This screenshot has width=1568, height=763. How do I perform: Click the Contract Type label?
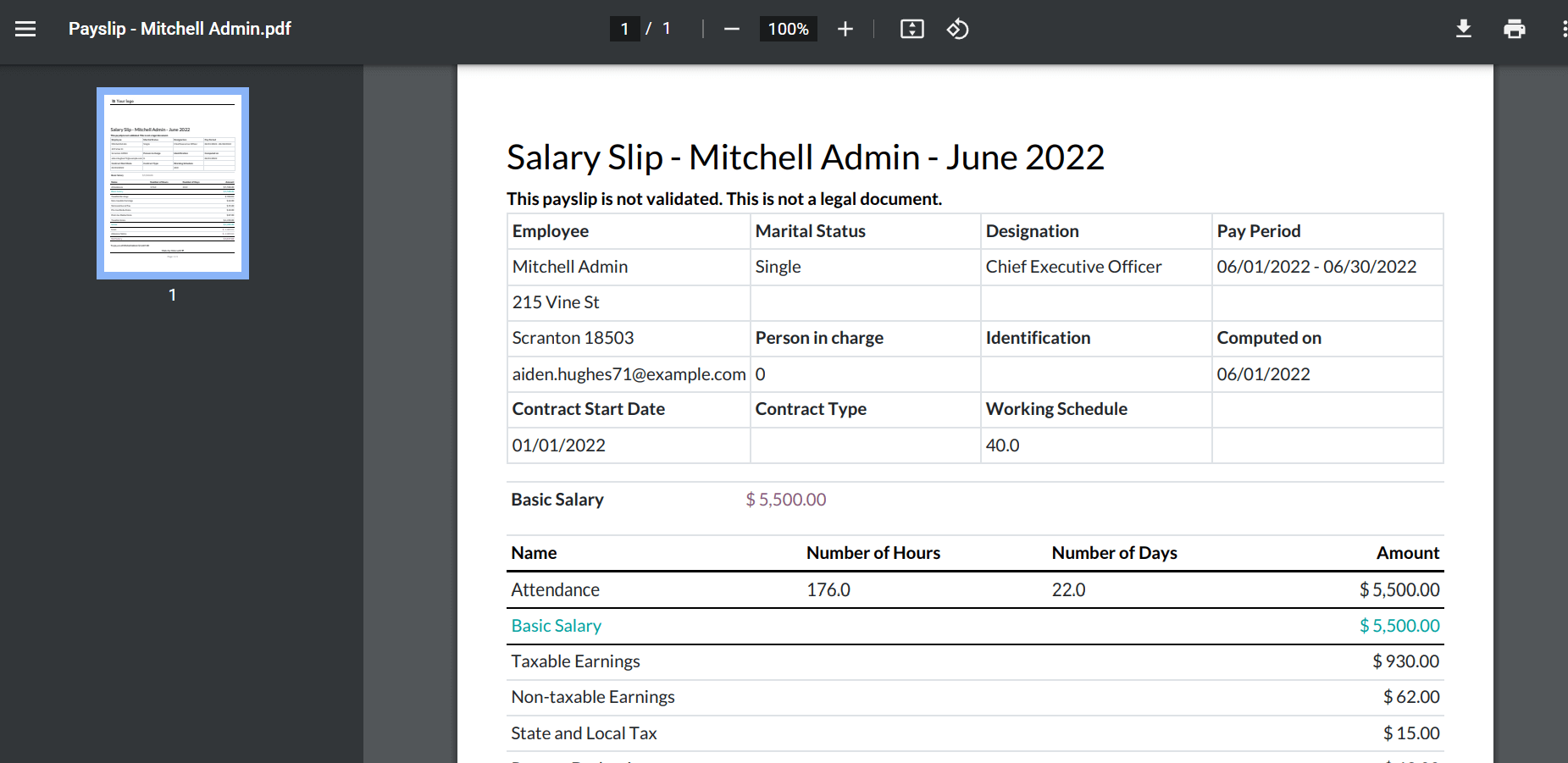pyautogui.click(x=811, y=409)
